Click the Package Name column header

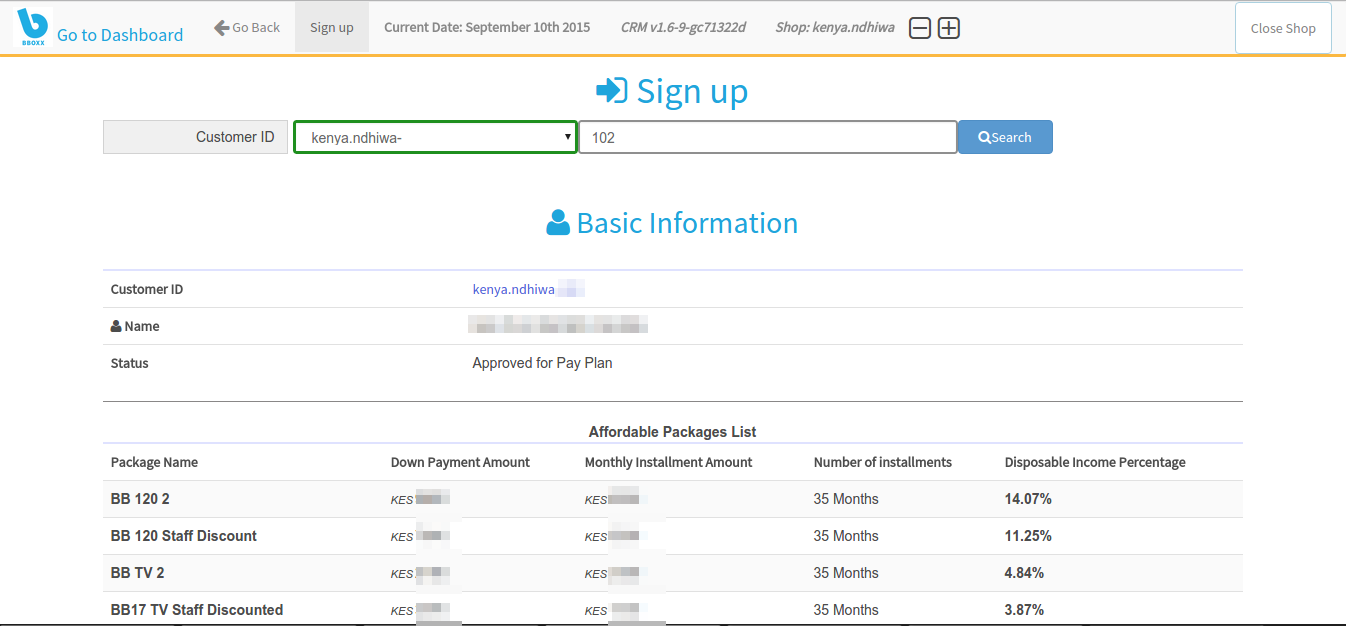tap(154, 462)
